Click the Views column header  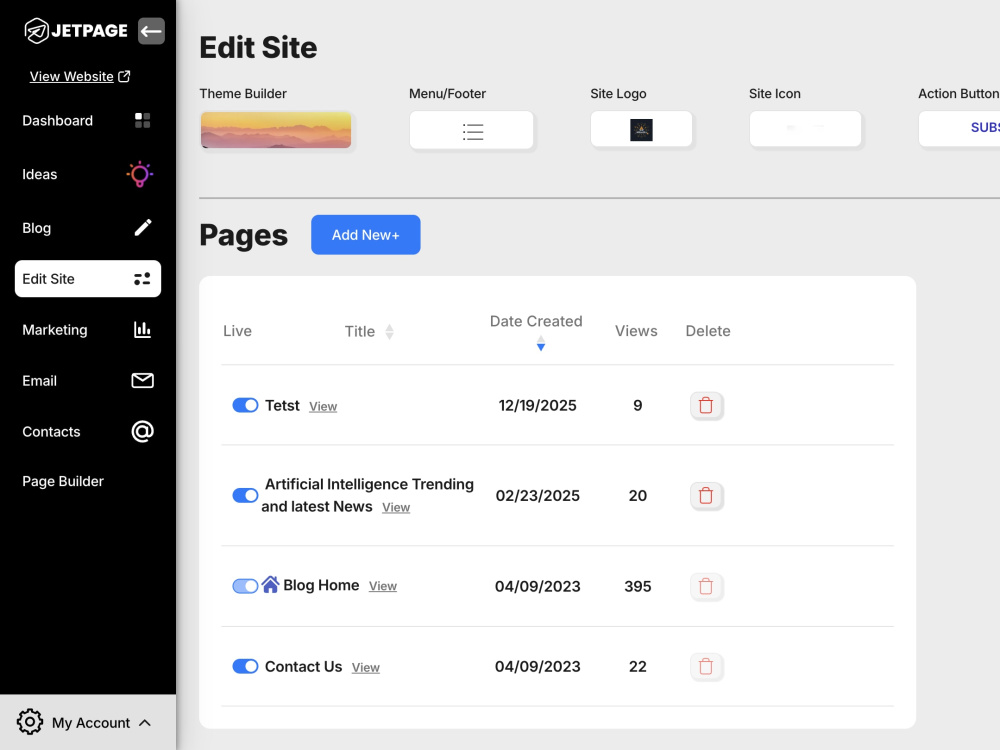pos(636,331)
